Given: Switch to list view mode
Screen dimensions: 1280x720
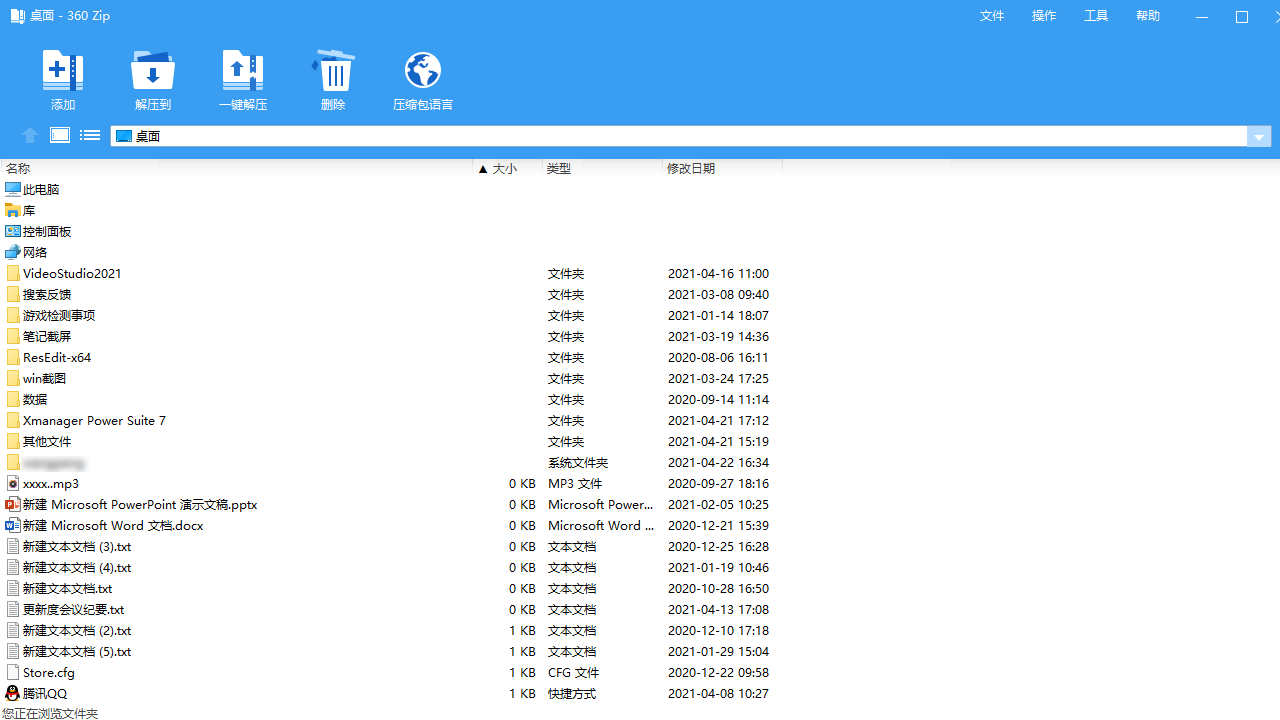Looking at the screenshot, I should coord(89,134).
